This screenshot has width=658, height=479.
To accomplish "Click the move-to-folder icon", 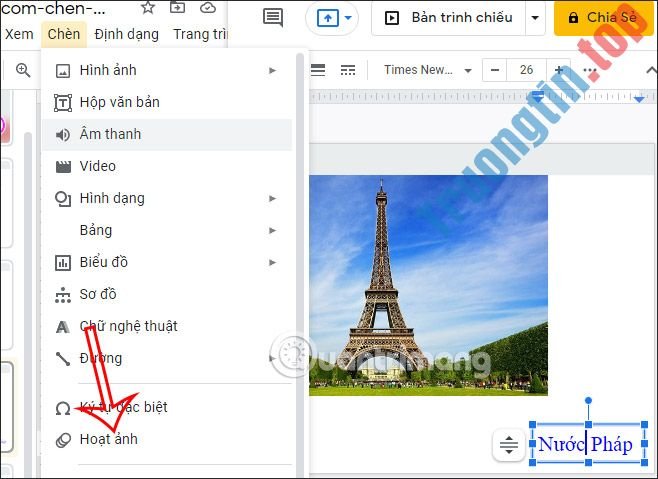I will coord(178,7).
